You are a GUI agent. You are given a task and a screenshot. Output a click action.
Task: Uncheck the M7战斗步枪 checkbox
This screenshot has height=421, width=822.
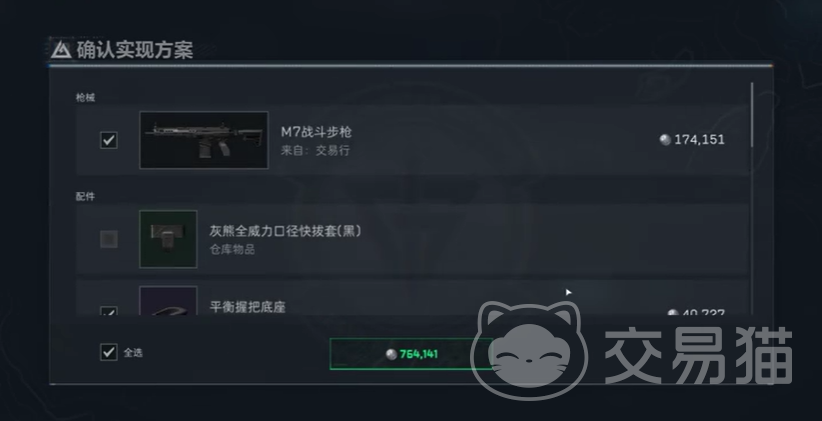(109, 140)
